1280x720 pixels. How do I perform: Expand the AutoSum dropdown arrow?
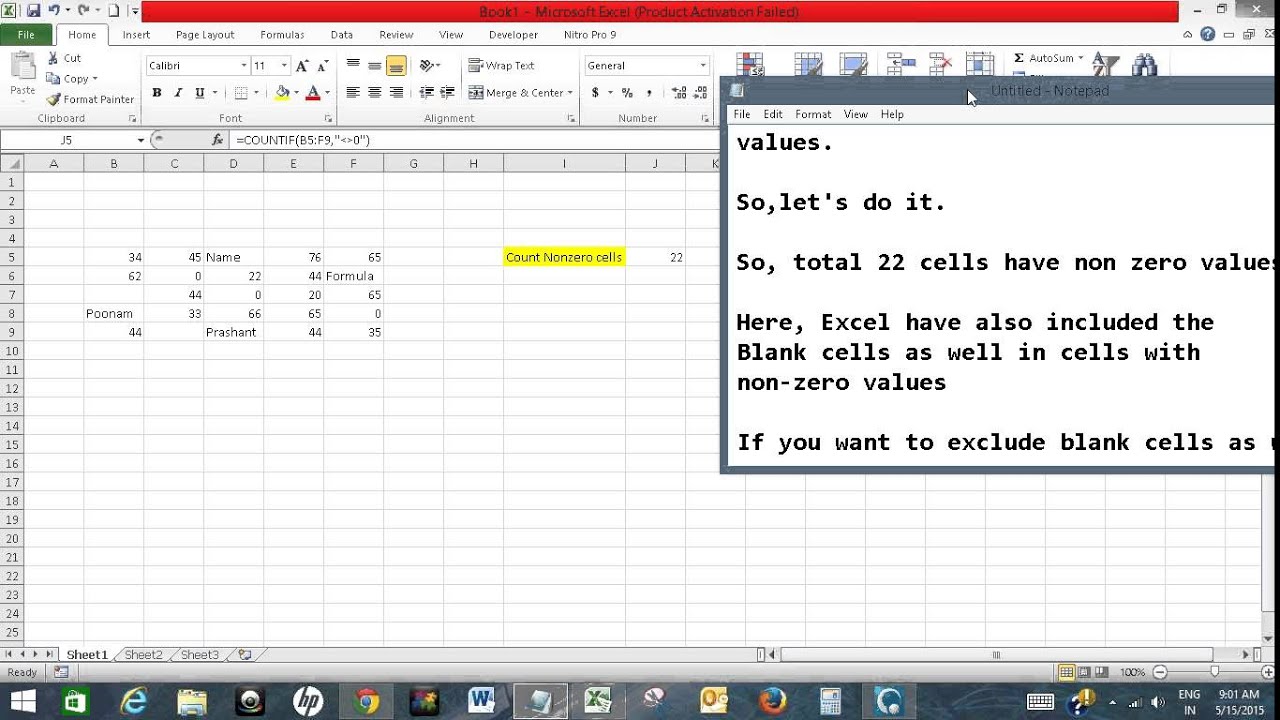[1080, 59]
